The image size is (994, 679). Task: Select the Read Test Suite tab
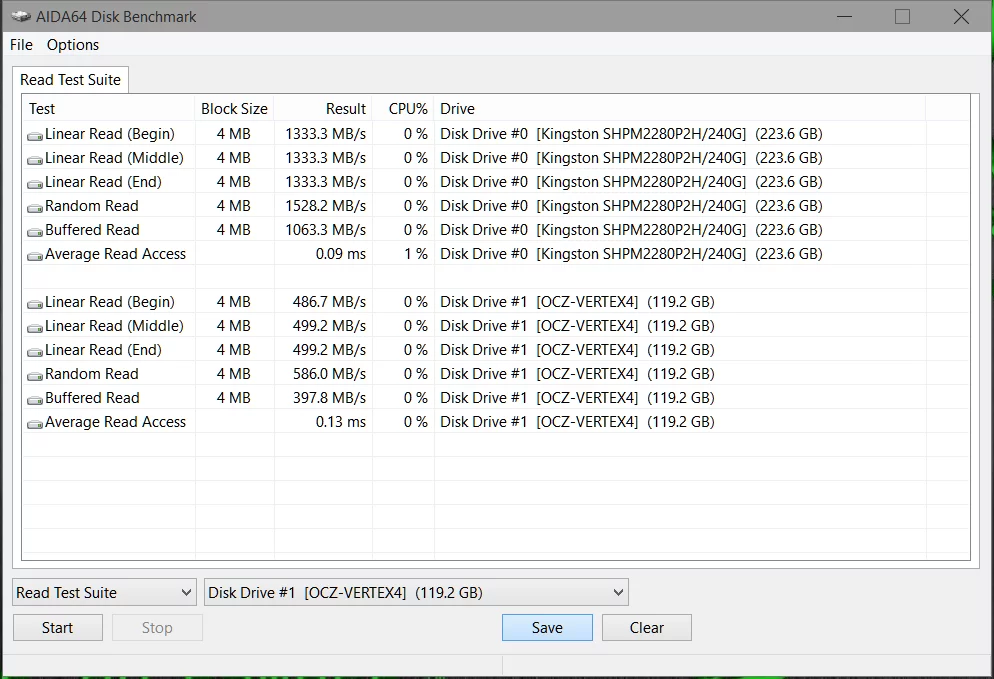(x=70, y=80)
